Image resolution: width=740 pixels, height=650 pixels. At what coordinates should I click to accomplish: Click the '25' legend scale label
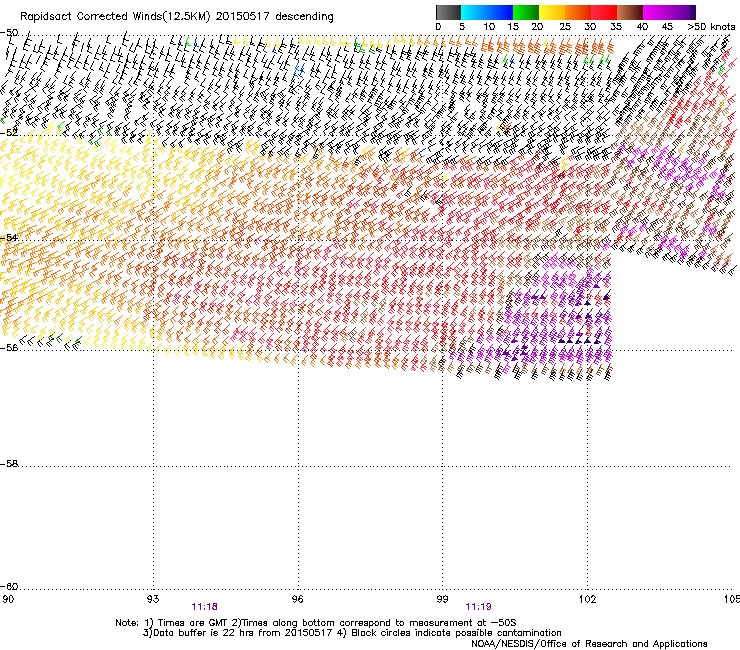565,27
